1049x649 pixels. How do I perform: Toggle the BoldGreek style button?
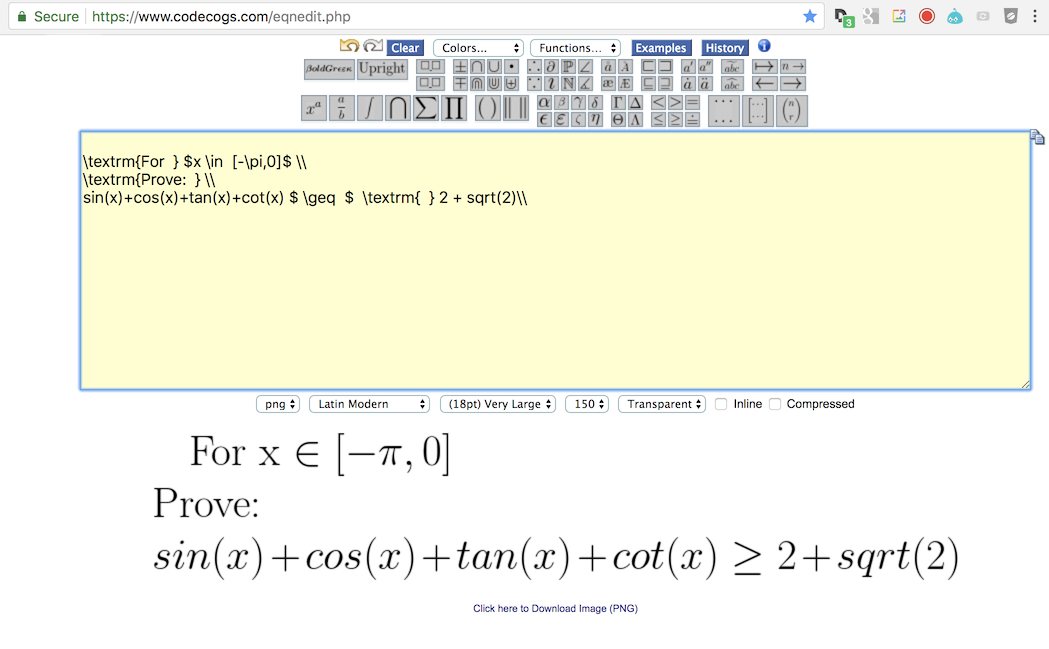tap(329, 69)
